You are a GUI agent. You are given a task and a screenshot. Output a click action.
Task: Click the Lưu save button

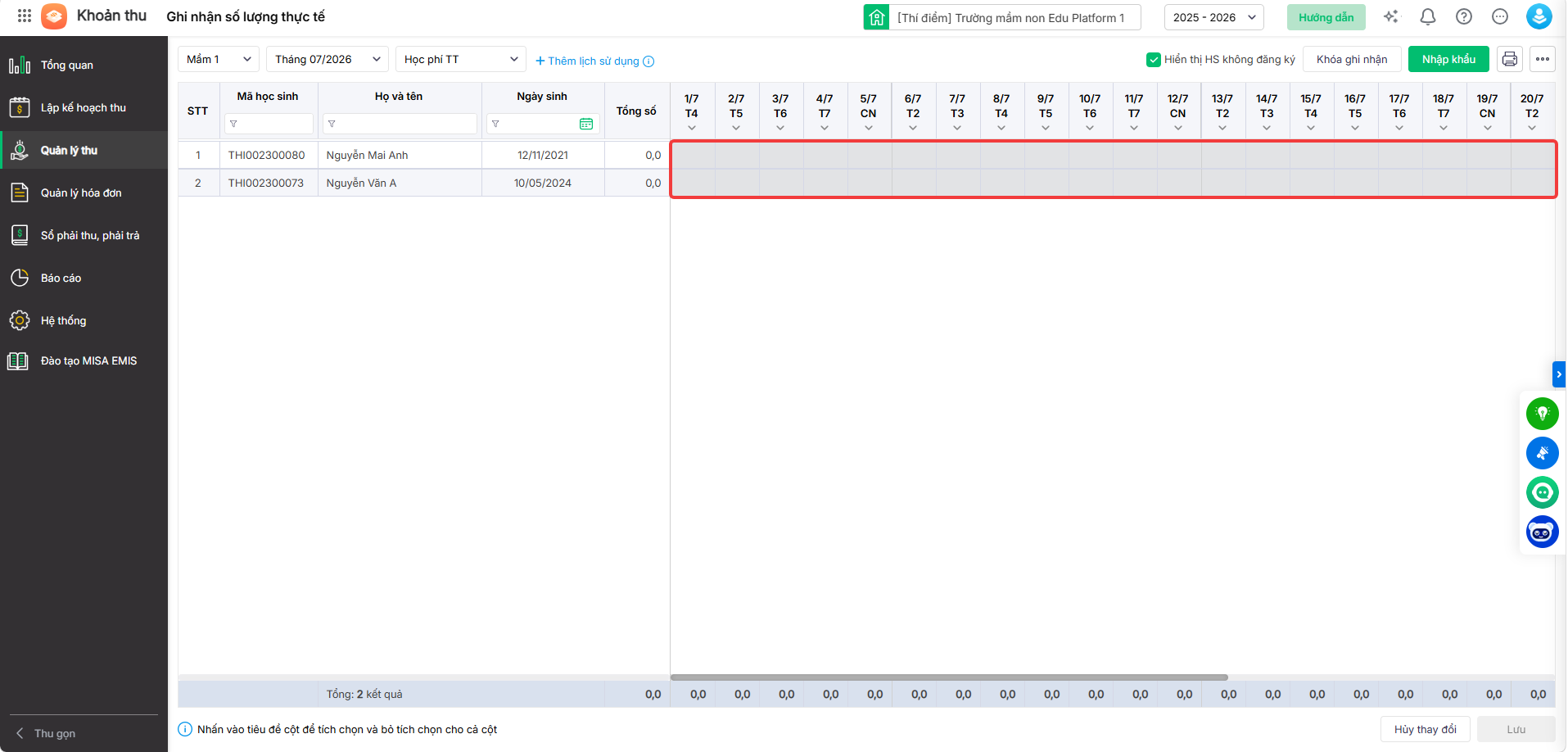click(x=1516, y=729)
